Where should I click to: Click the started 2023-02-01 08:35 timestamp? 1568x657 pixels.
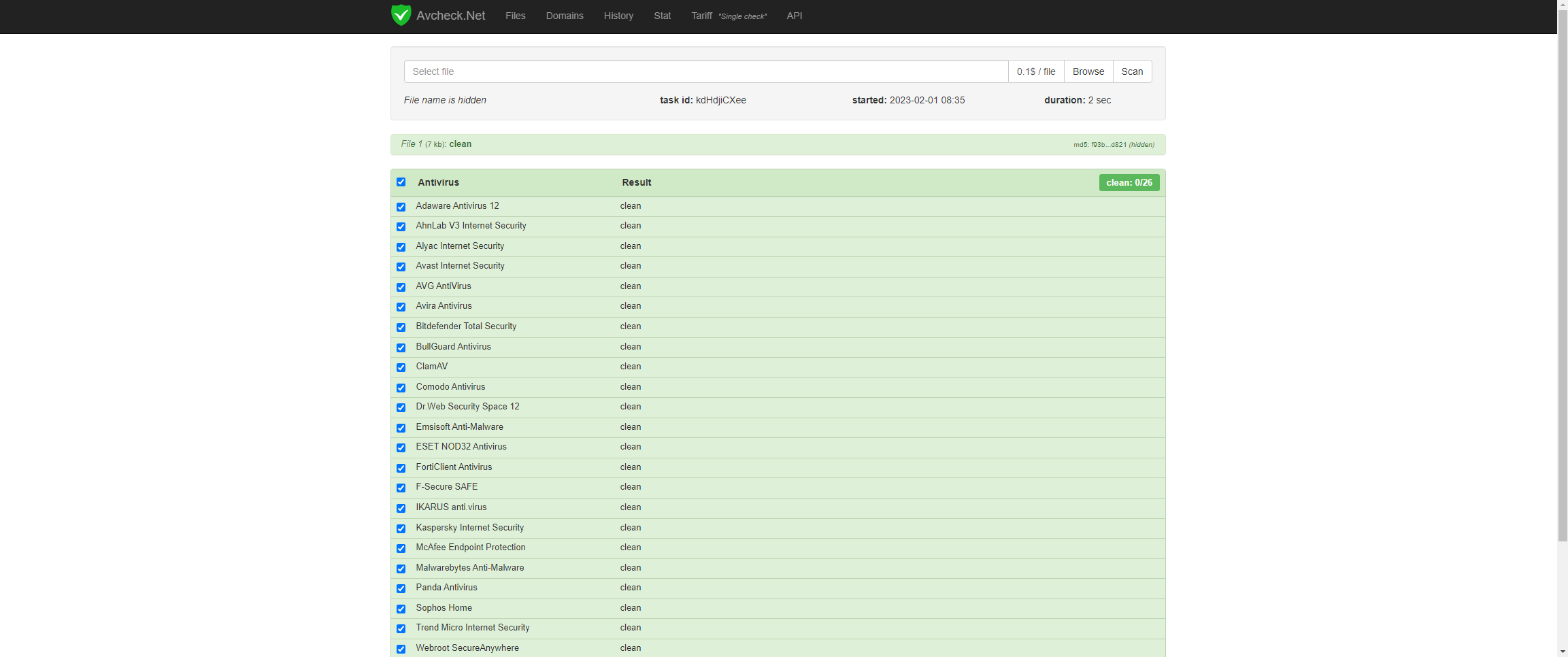click(x=908, y=100)
